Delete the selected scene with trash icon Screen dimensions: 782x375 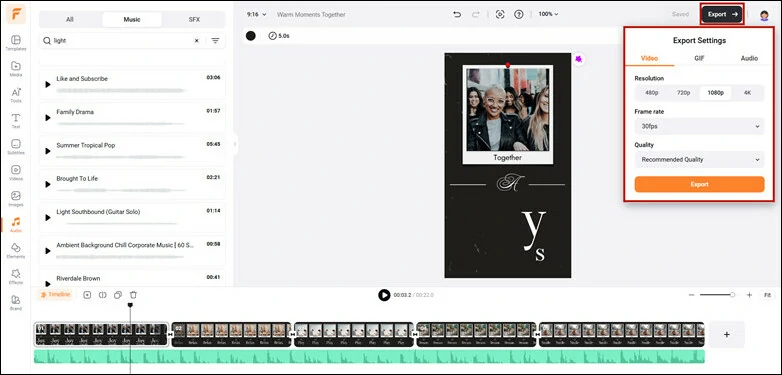133,295
